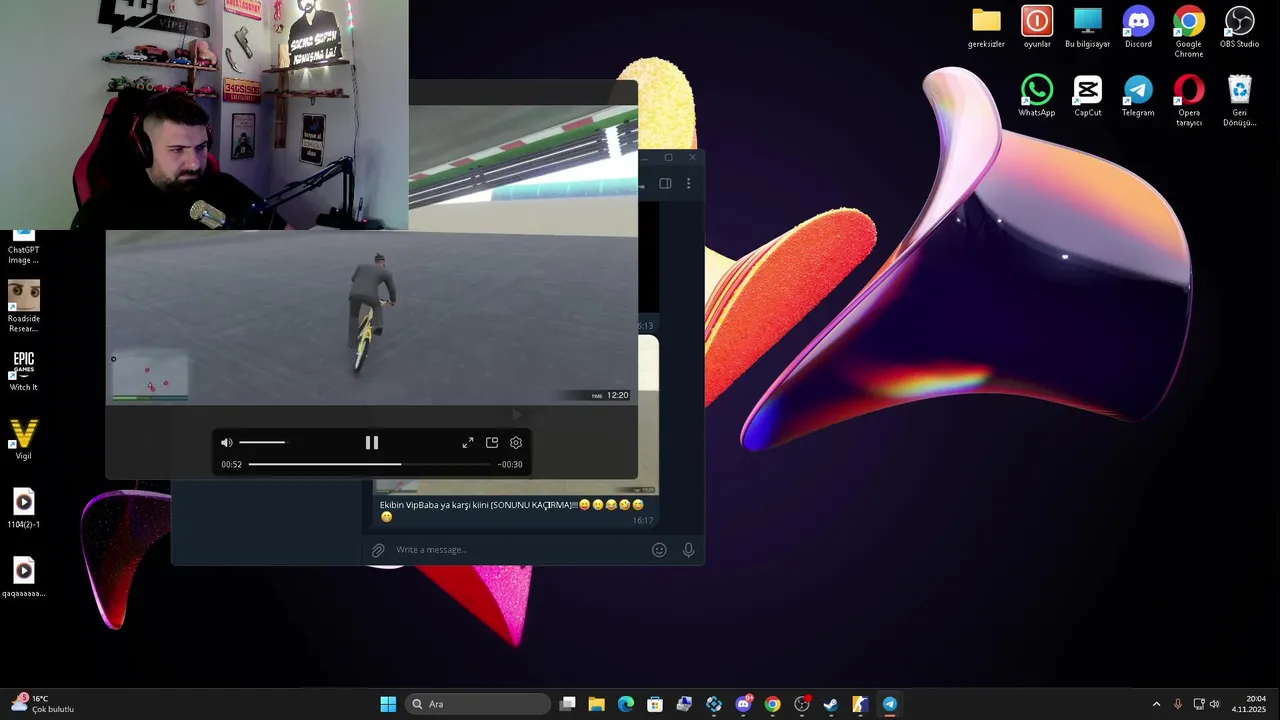
Task: Seek along the video progress bar
Action: (370, 464)
